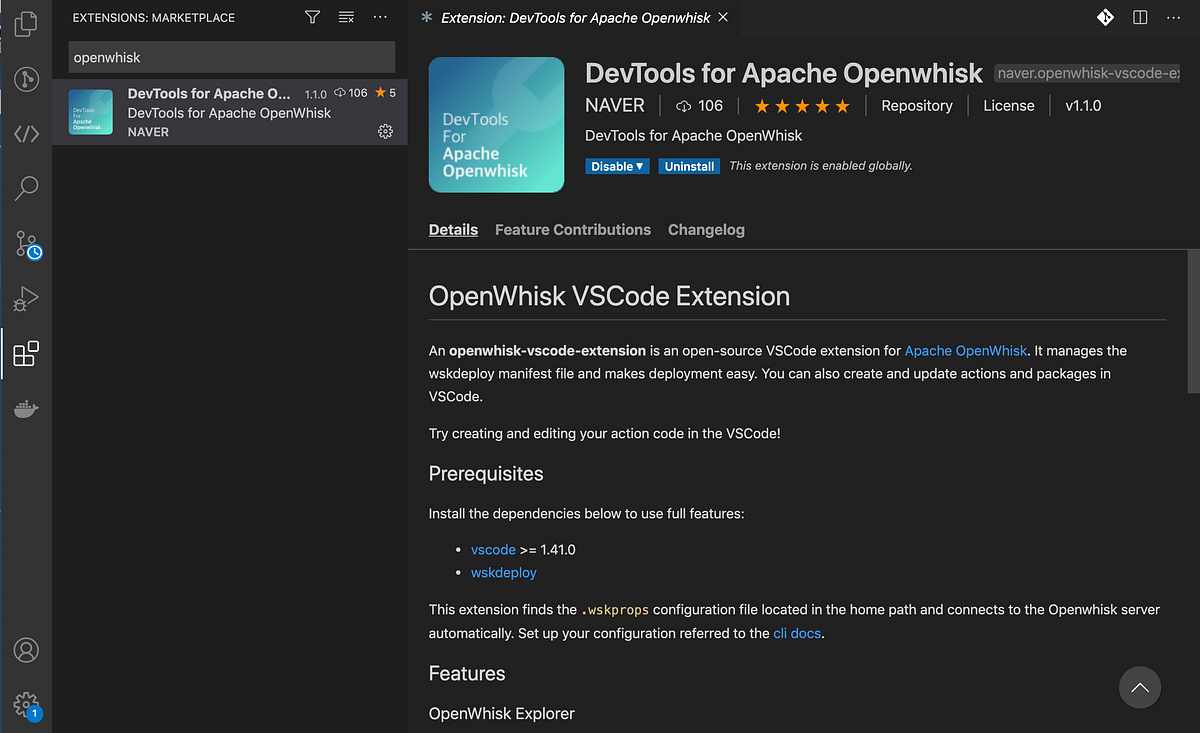Open the Source Control view with pending changes
The image size is (1200, 733).
tap(27, 243)
